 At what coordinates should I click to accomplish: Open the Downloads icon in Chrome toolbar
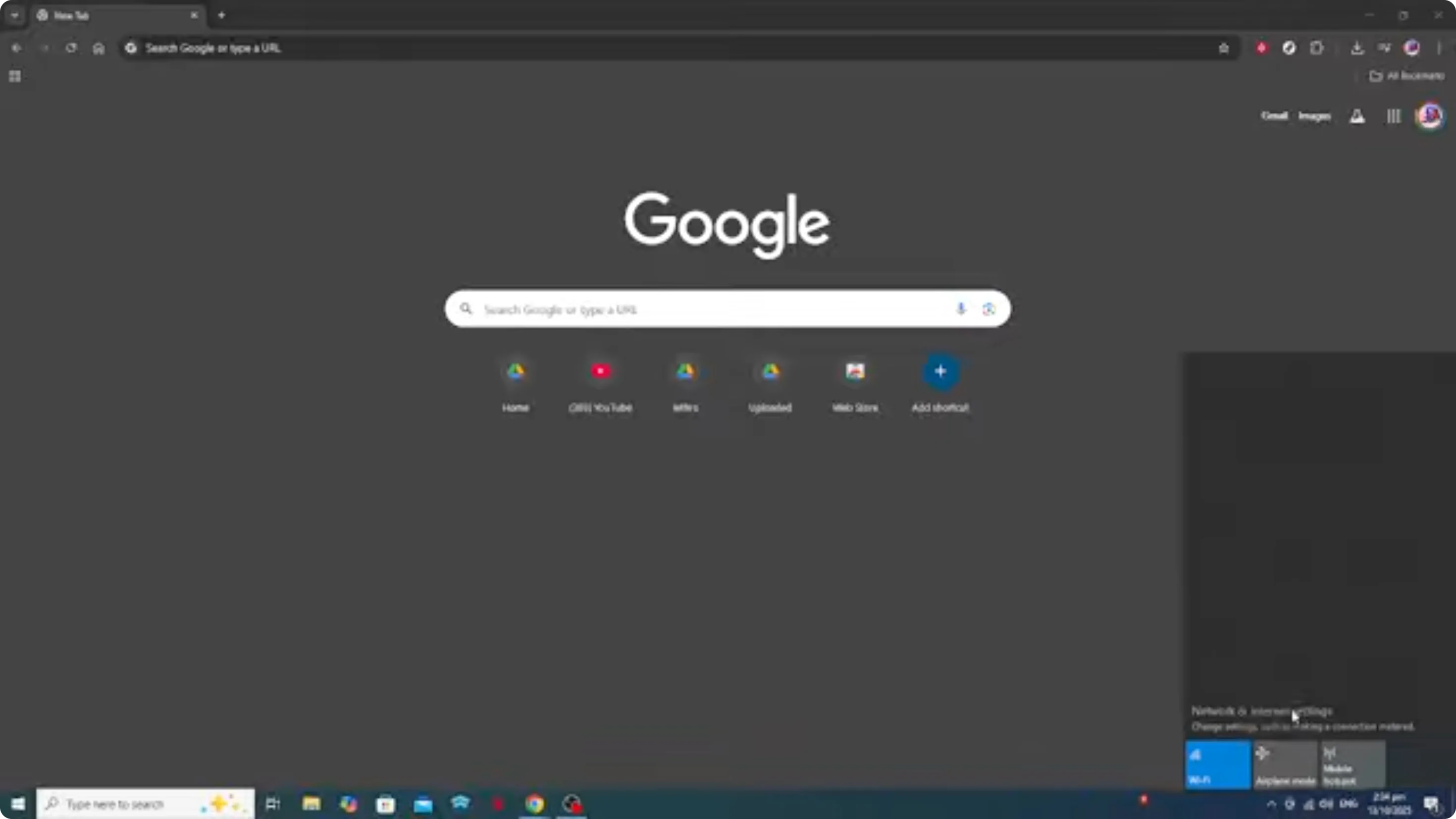[x=1358, y=48]
